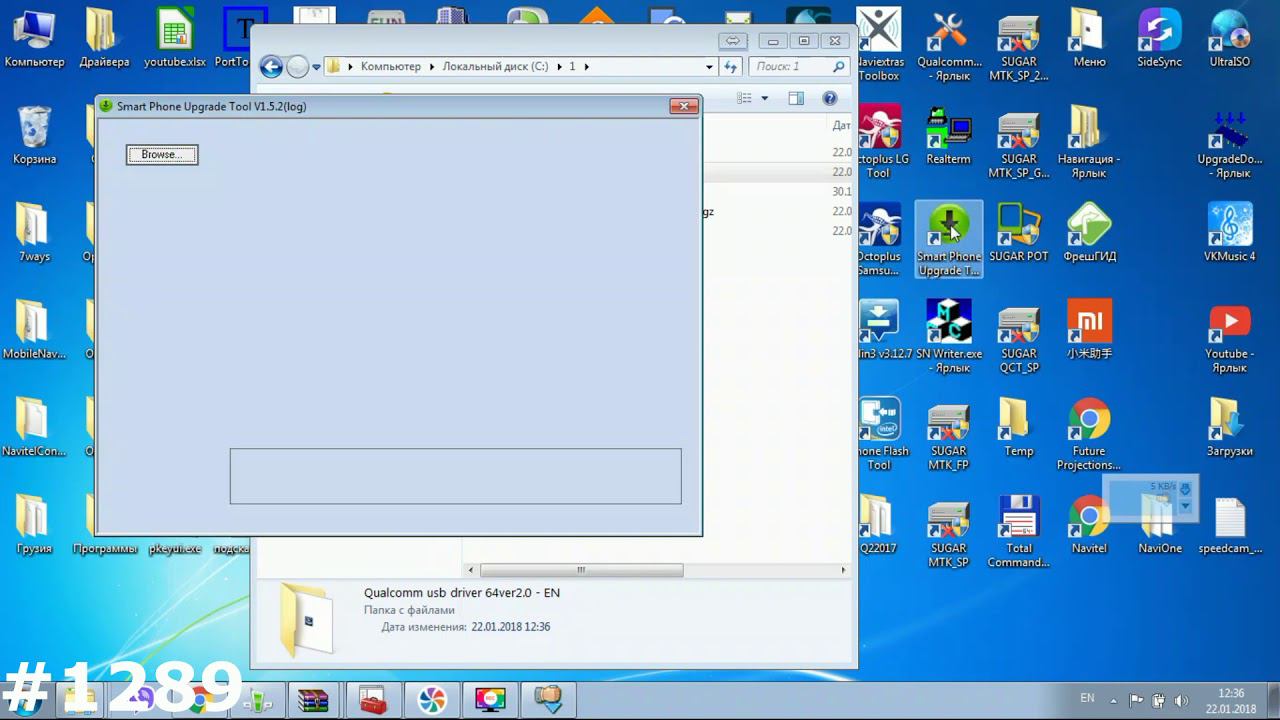1280x720 pixels.
Task: Open the speedcam file on desktop
Action: tap(1230, 524)
